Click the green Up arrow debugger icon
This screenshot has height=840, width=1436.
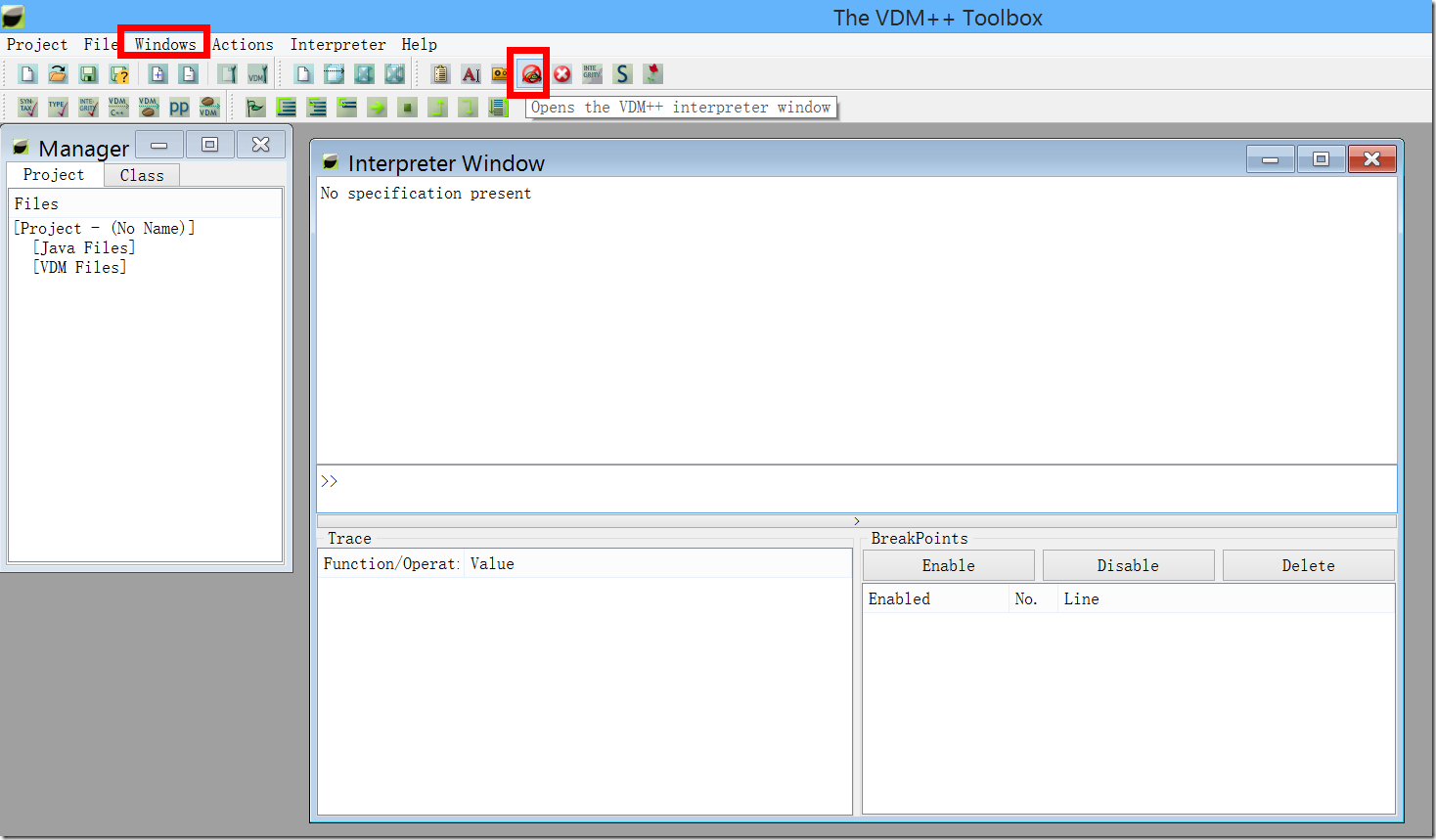438,107
